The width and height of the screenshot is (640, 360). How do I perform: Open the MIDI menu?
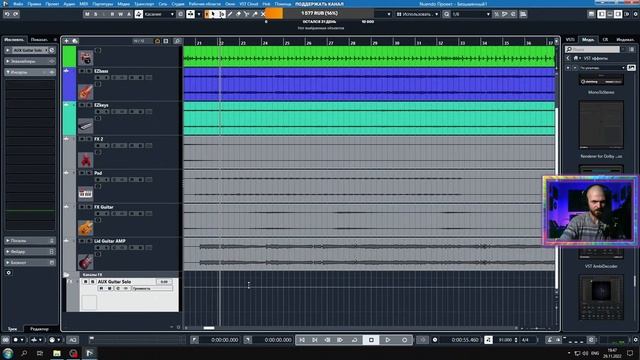tap(84, 4)
